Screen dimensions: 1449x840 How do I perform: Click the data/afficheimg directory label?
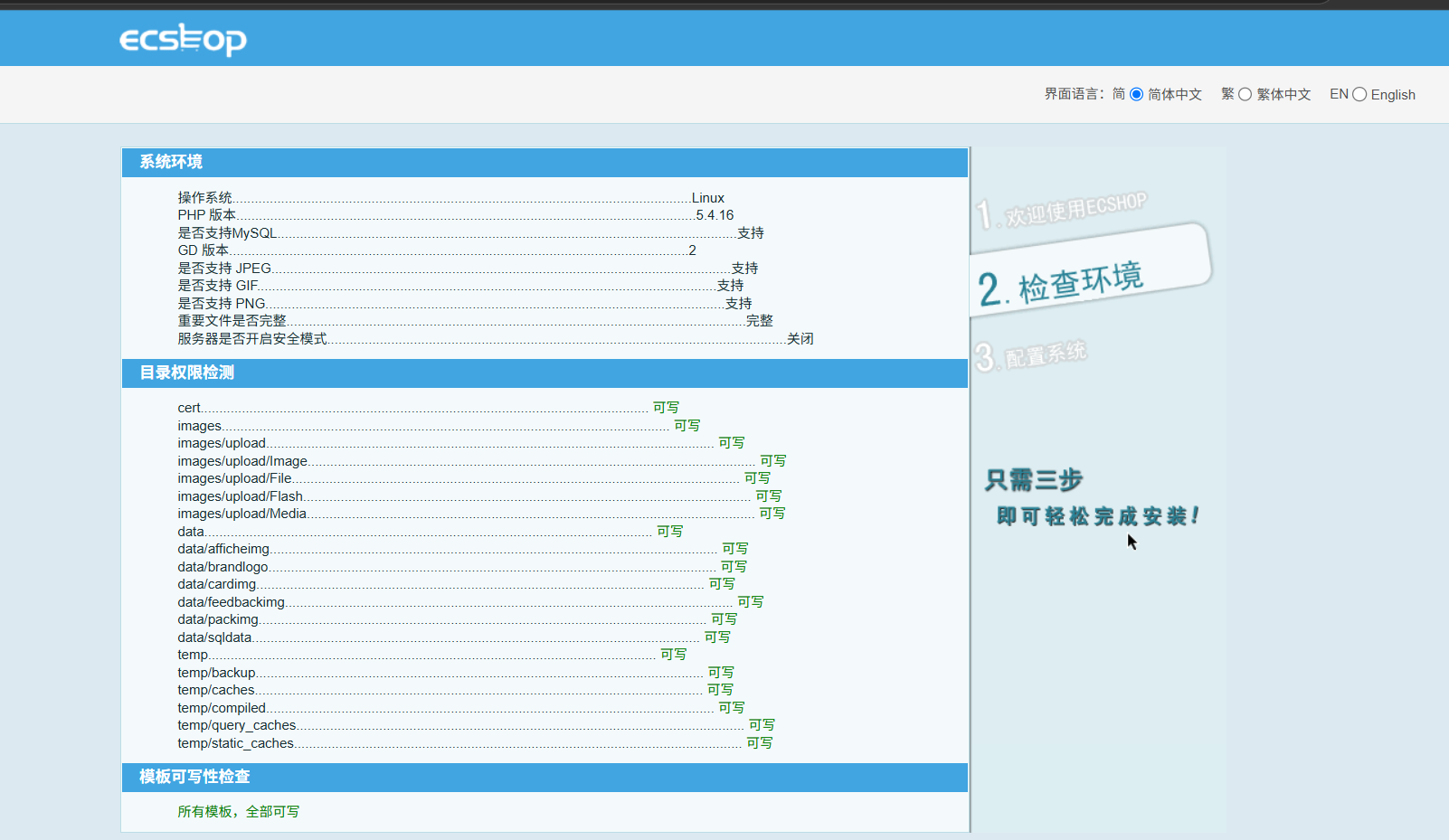tap(223, 549)
